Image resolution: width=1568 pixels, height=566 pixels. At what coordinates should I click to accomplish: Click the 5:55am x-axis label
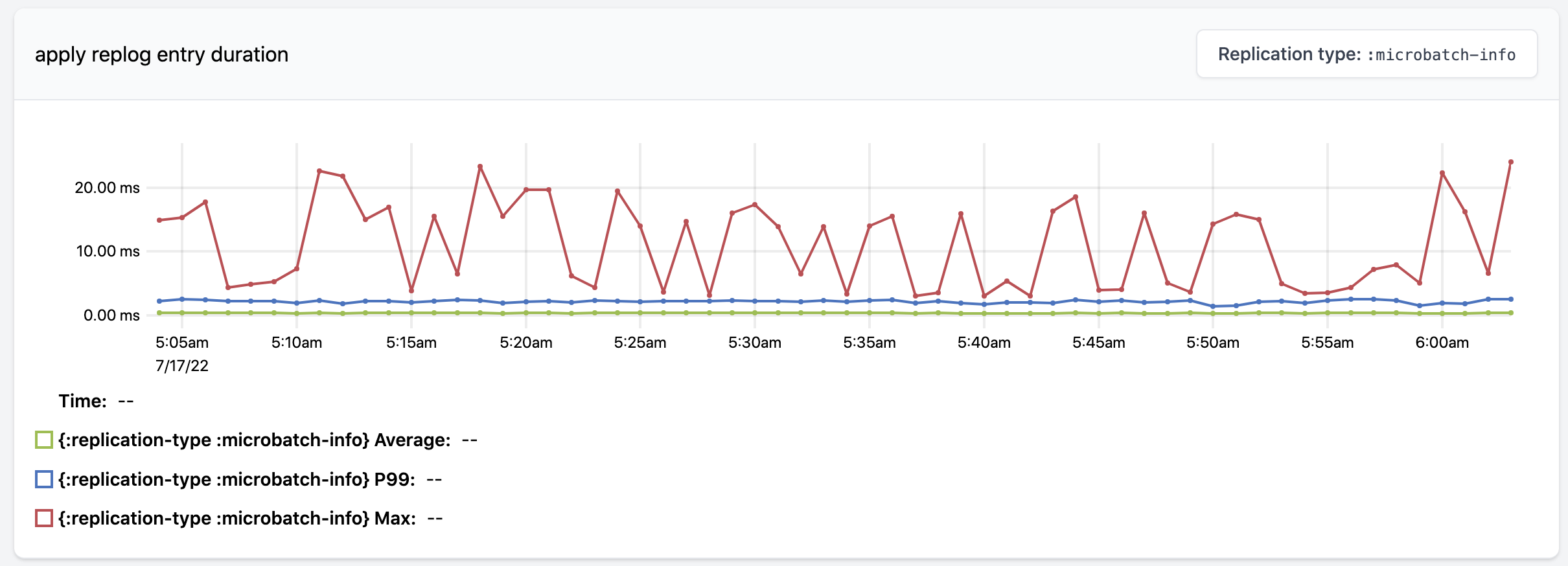(x=1328, y=343)
